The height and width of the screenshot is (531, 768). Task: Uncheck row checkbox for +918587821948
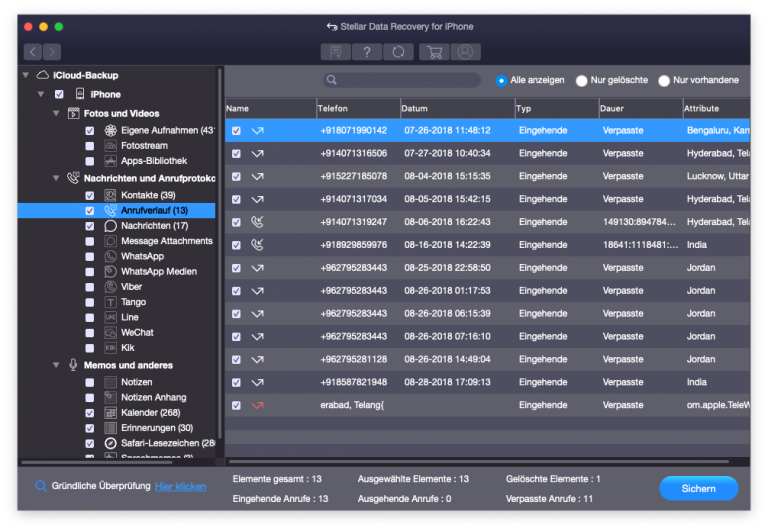(237, 383)
